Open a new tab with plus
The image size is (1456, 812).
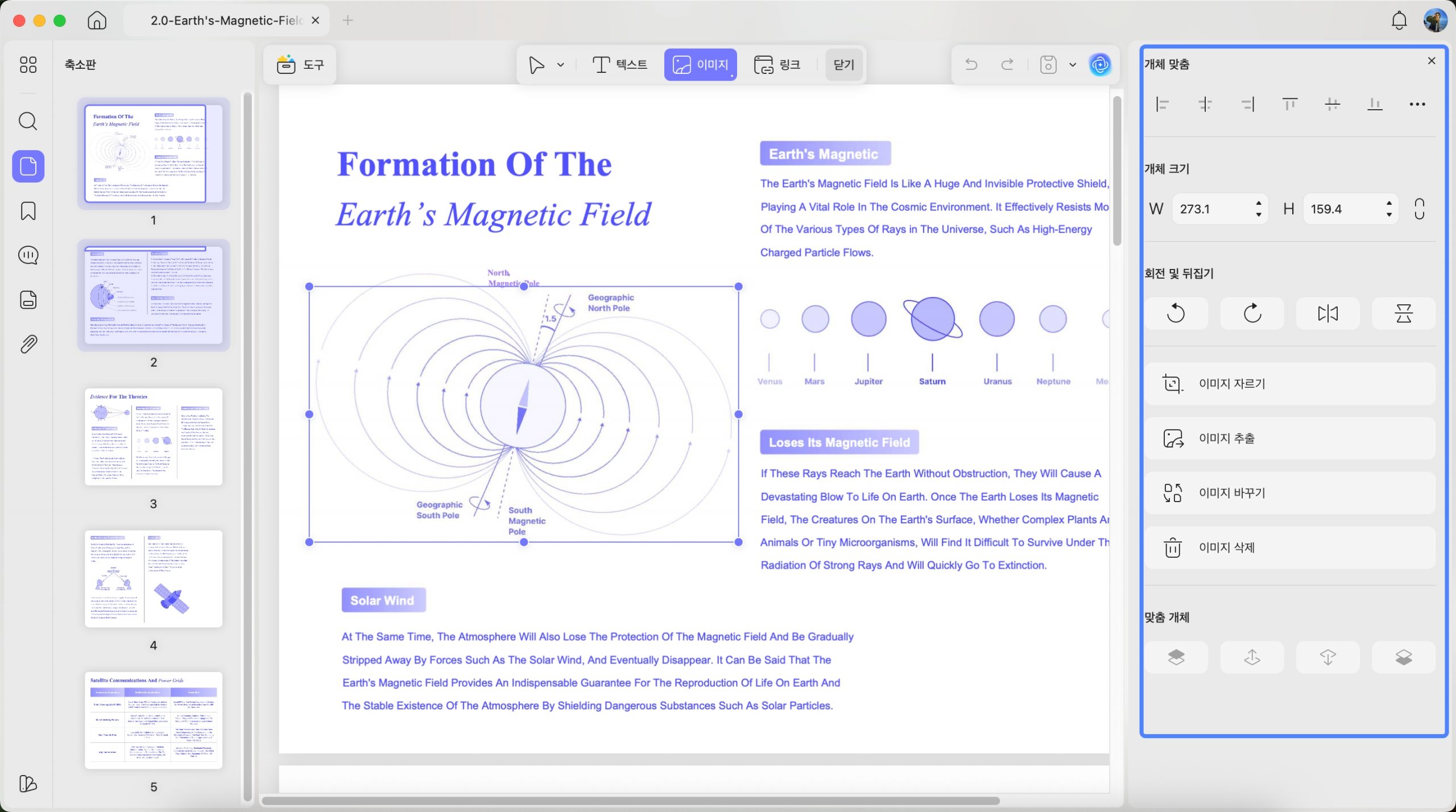tap(348, 20)
